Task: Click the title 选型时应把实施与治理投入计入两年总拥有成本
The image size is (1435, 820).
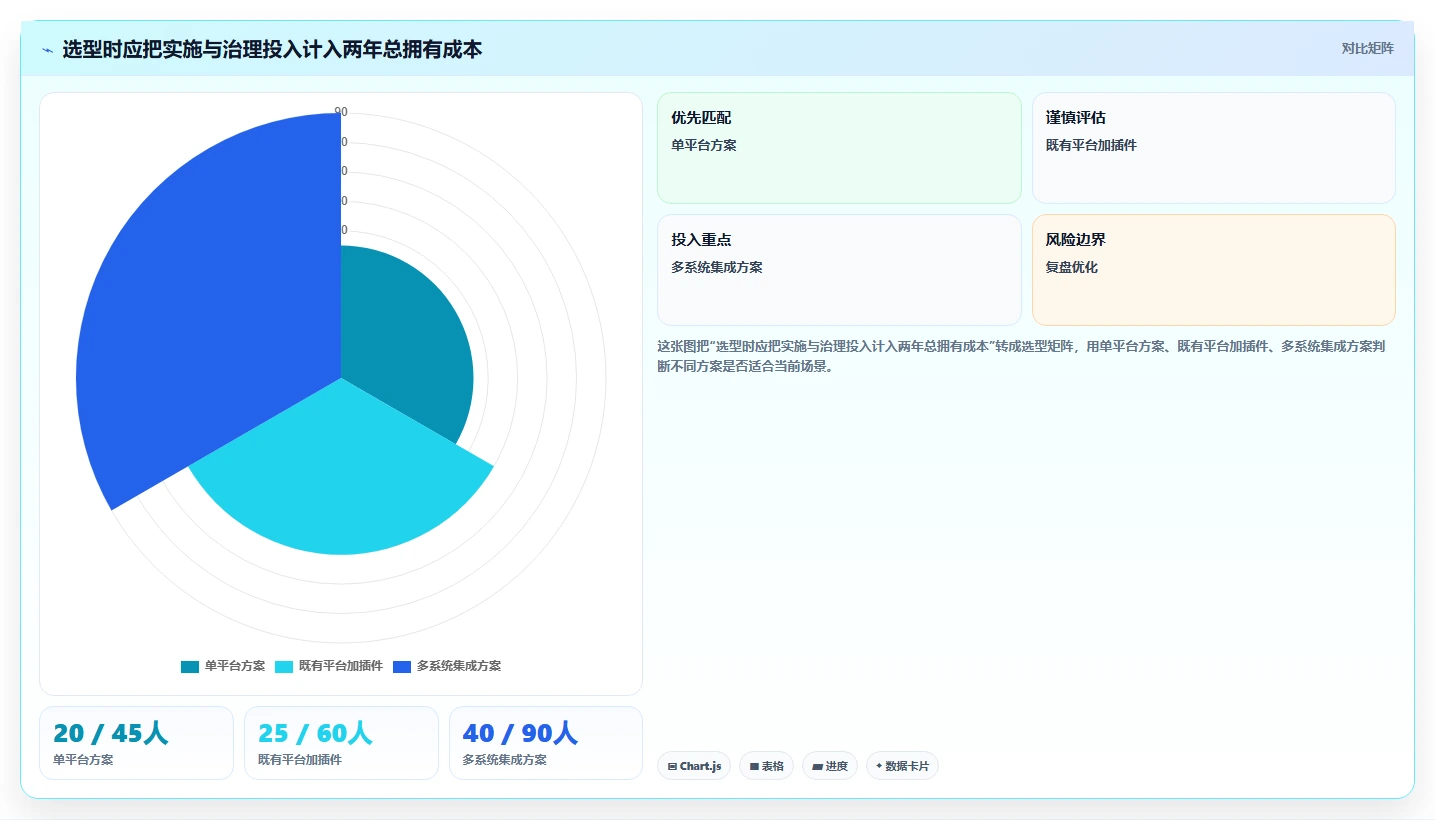Action: click(272, 49)
